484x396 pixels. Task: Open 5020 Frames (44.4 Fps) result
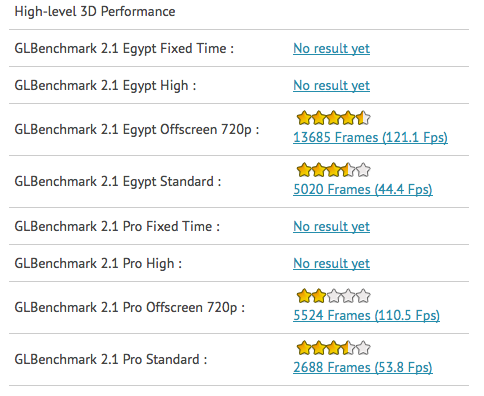[x=363, y=189]
